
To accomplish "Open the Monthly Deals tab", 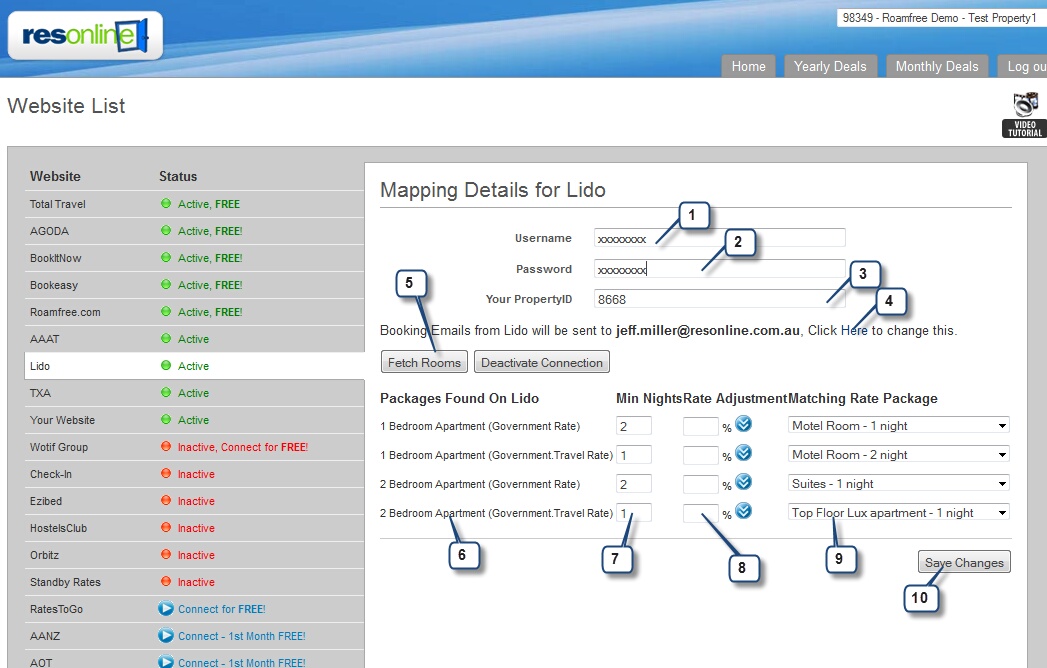I will pyautogui.click(x=937, y=66).
